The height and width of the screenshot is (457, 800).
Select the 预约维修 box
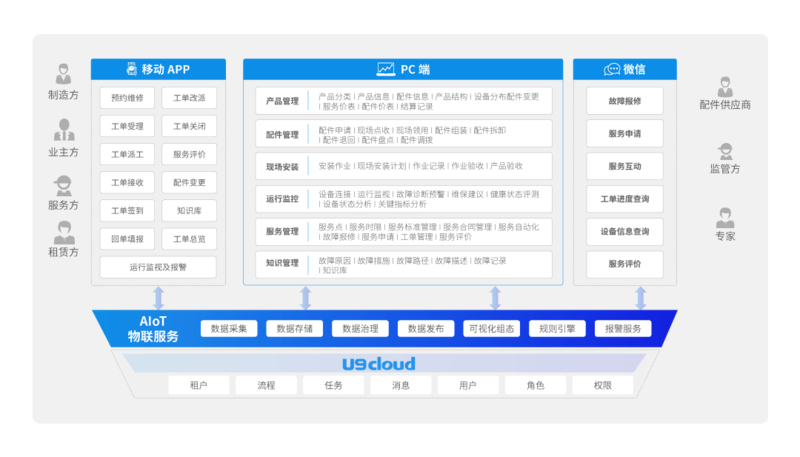point(127,98)
